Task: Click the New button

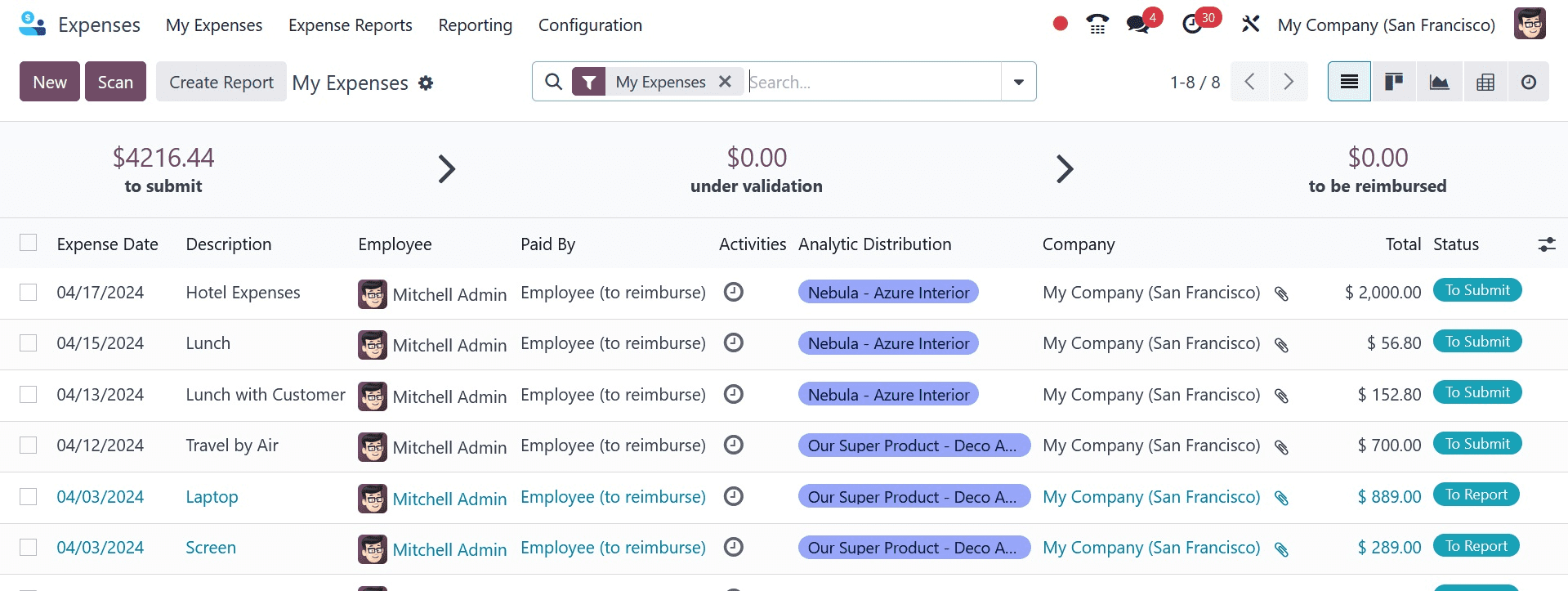Action: click(50, 82)
